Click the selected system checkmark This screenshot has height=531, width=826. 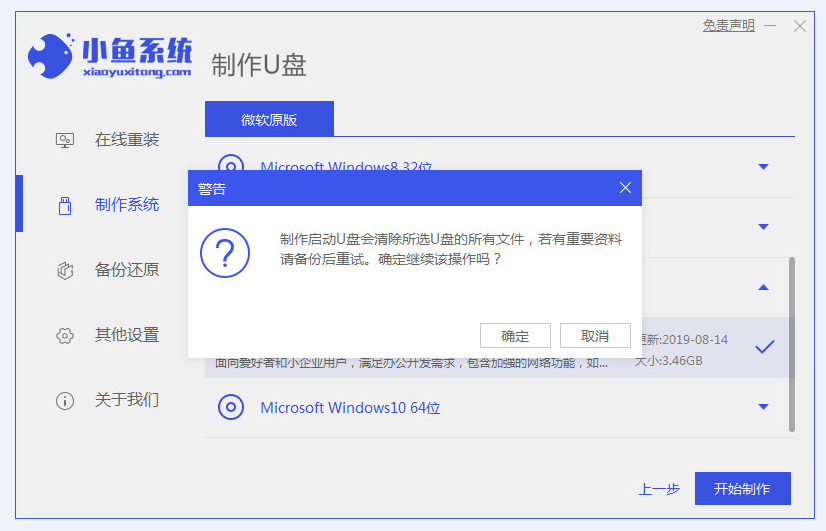tap(764, 347)
